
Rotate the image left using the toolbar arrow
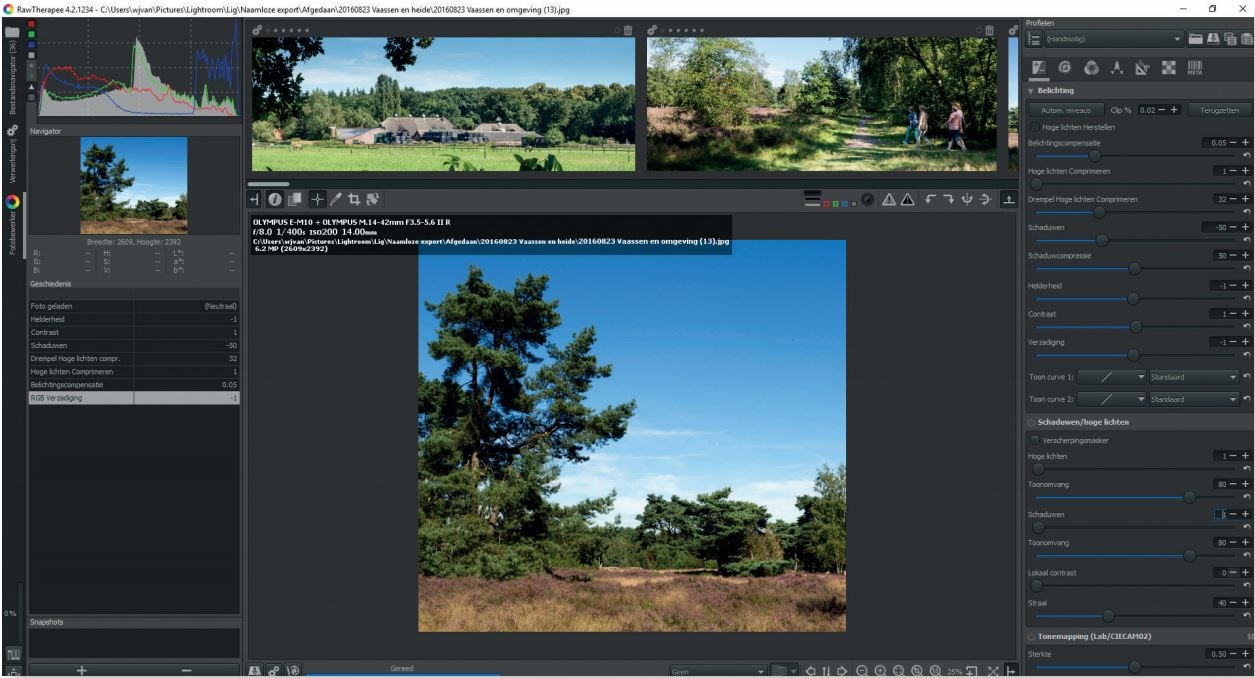pos(931,200)
